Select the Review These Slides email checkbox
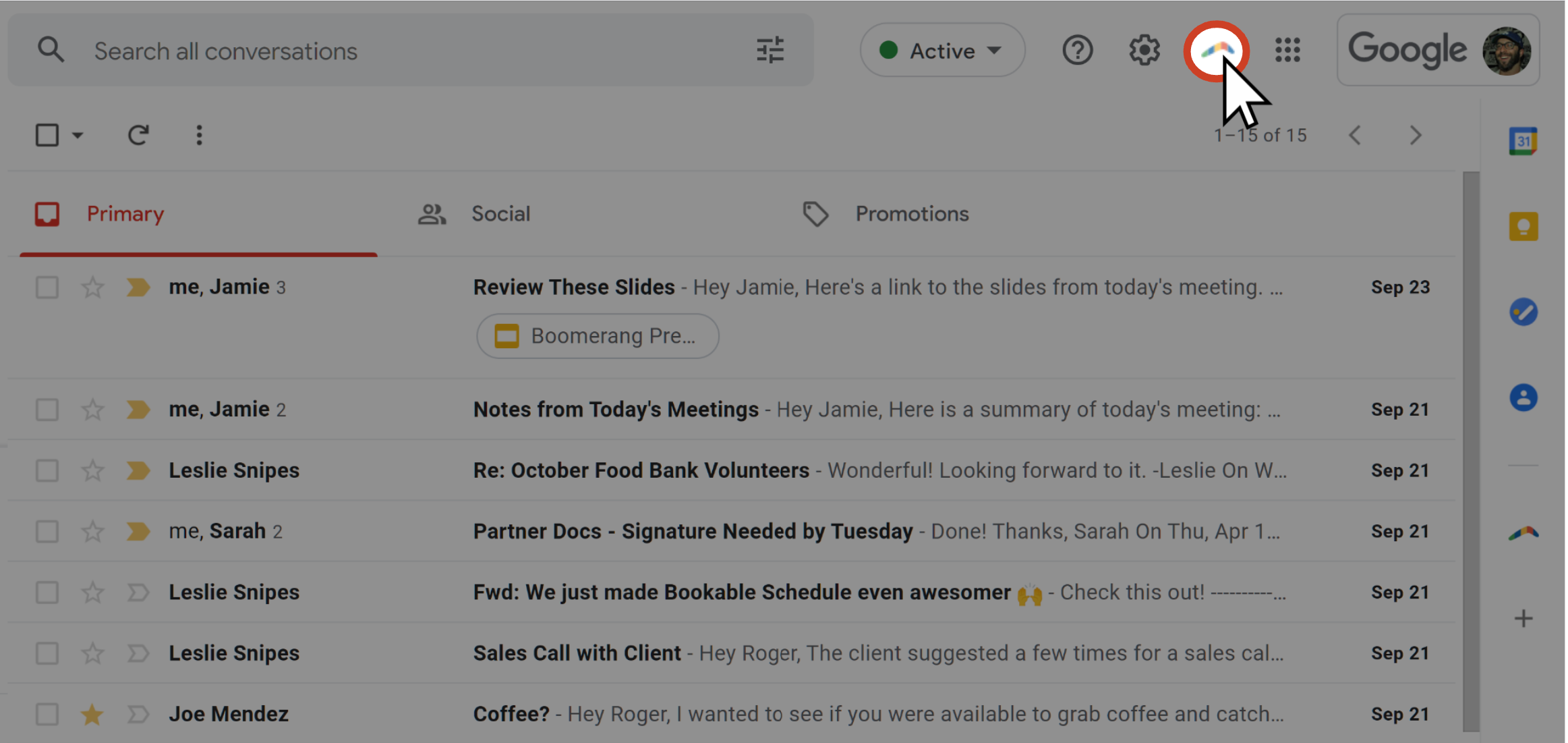The image size is (1568, 743). point(47,287)
